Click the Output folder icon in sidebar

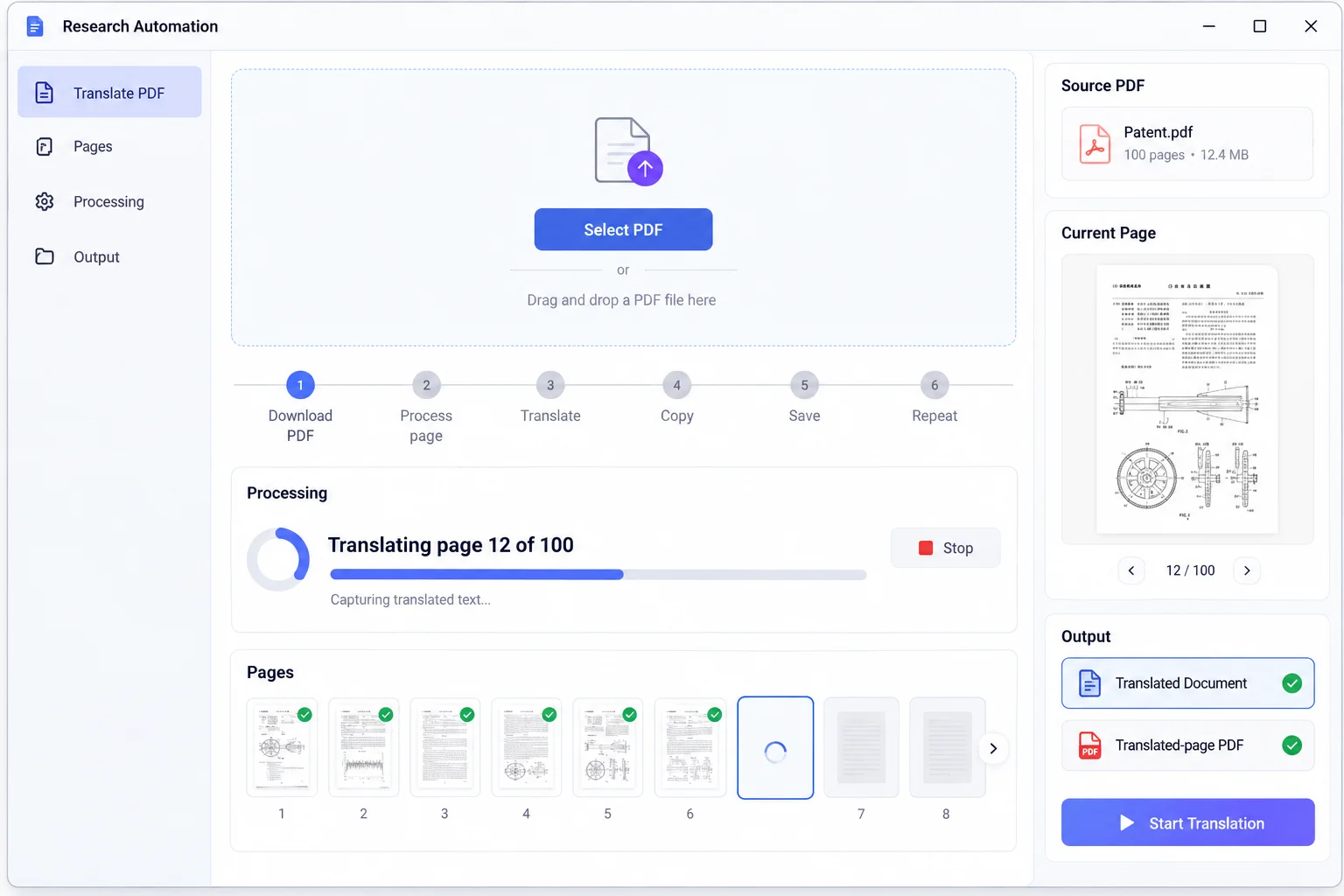pos(45,256)
